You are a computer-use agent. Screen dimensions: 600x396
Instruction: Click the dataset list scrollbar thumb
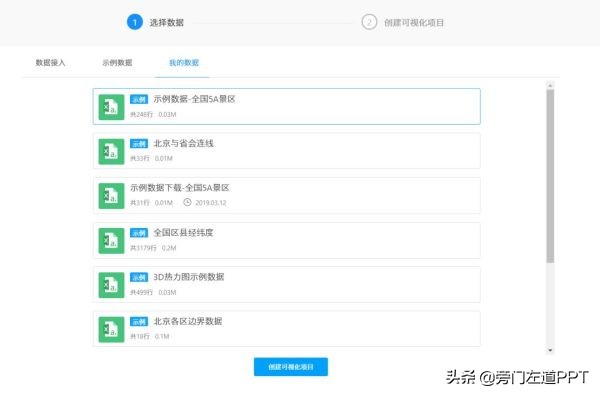point(550,176)
